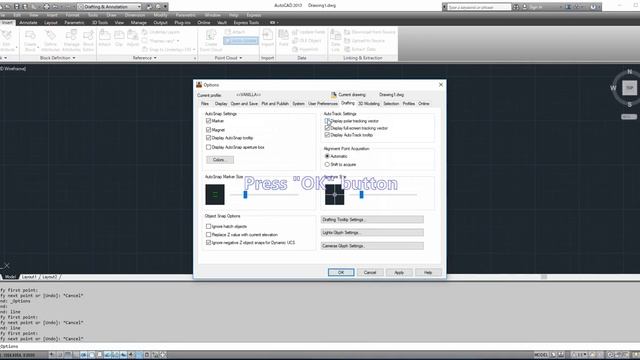The image size is (640, 360).
Task: Toggle the Magnet checkbox
Action: [x=209, y=129]
